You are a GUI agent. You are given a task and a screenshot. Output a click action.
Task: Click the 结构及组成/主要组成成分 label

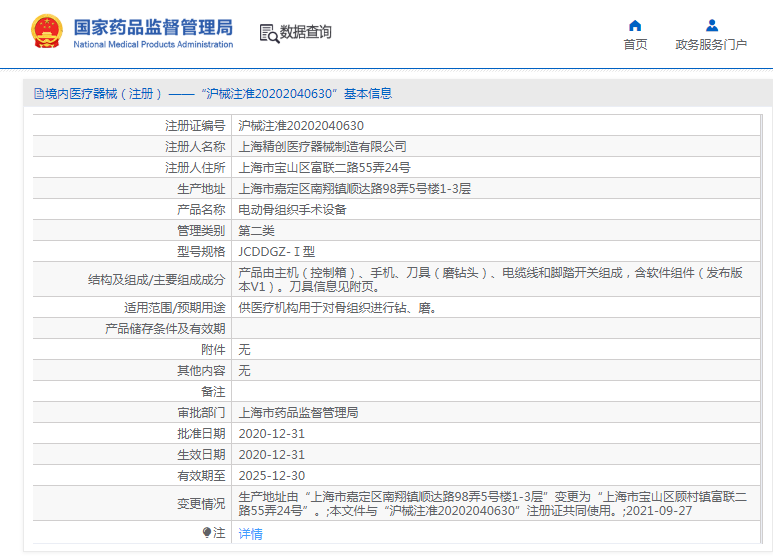click(x=157, y=280)
